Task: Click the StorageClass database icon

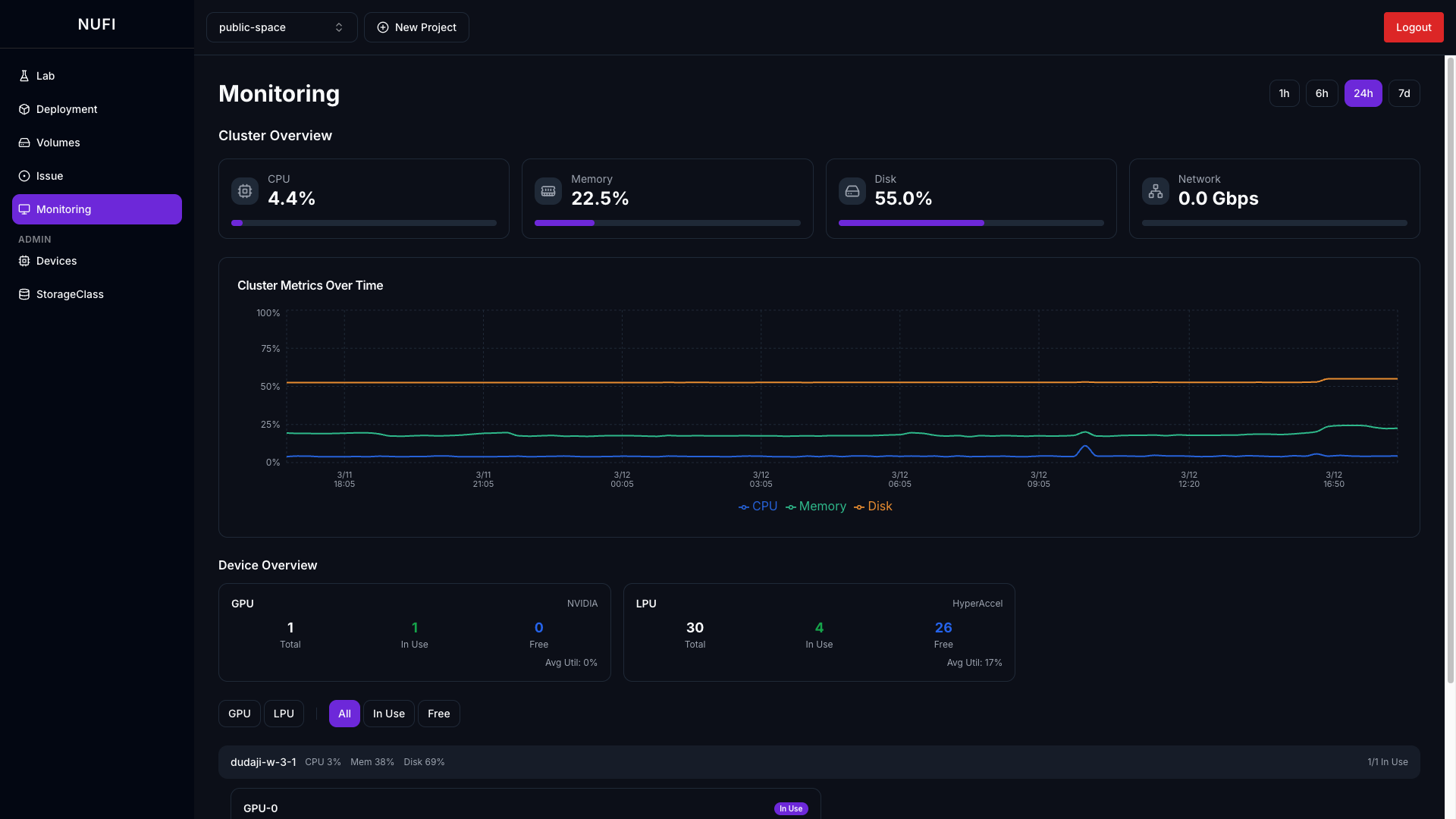Action: pos(24,294)
